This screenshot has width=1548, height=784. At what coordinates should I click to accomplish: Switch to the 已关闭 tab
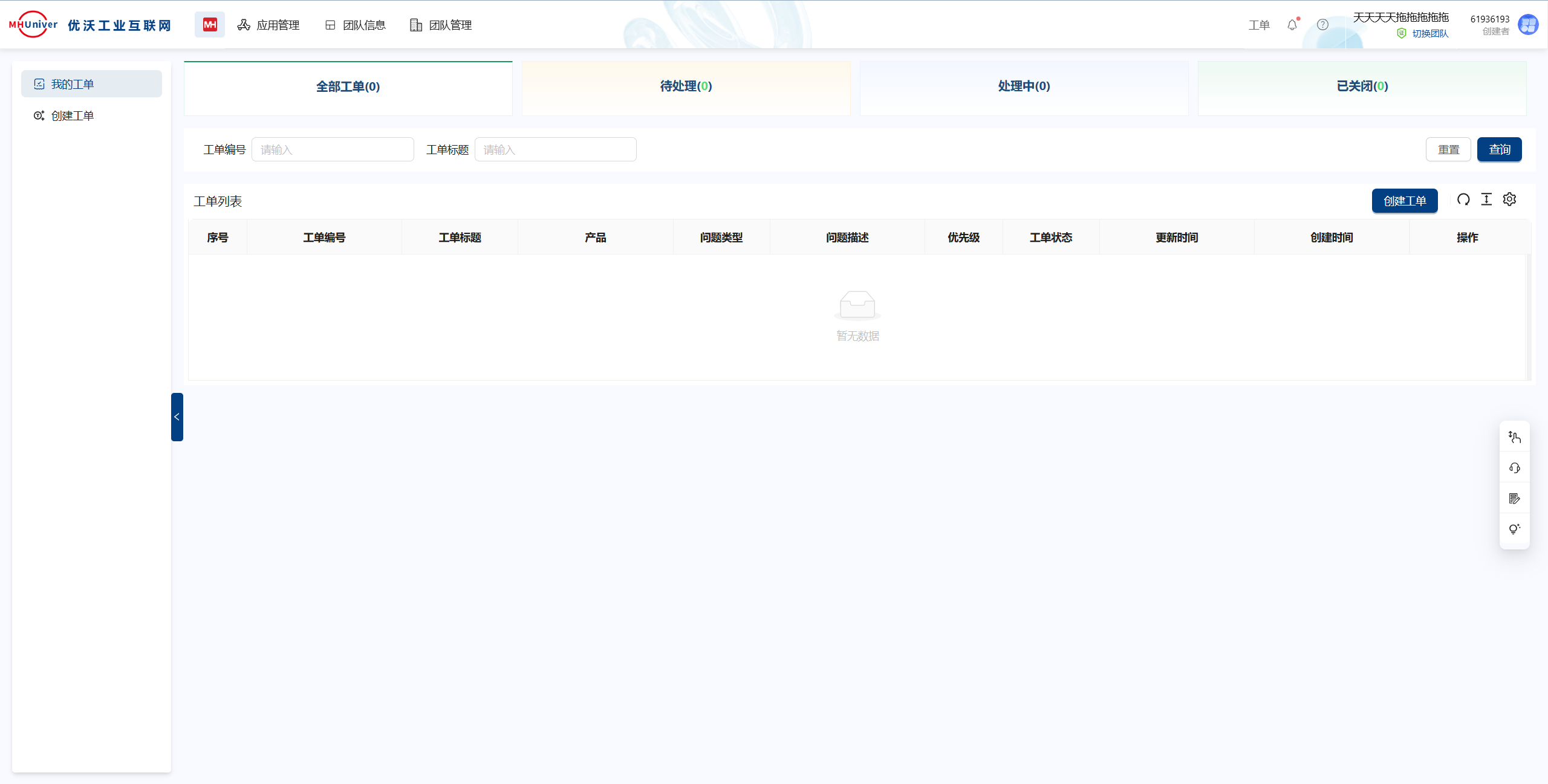tap(1362, 86)
